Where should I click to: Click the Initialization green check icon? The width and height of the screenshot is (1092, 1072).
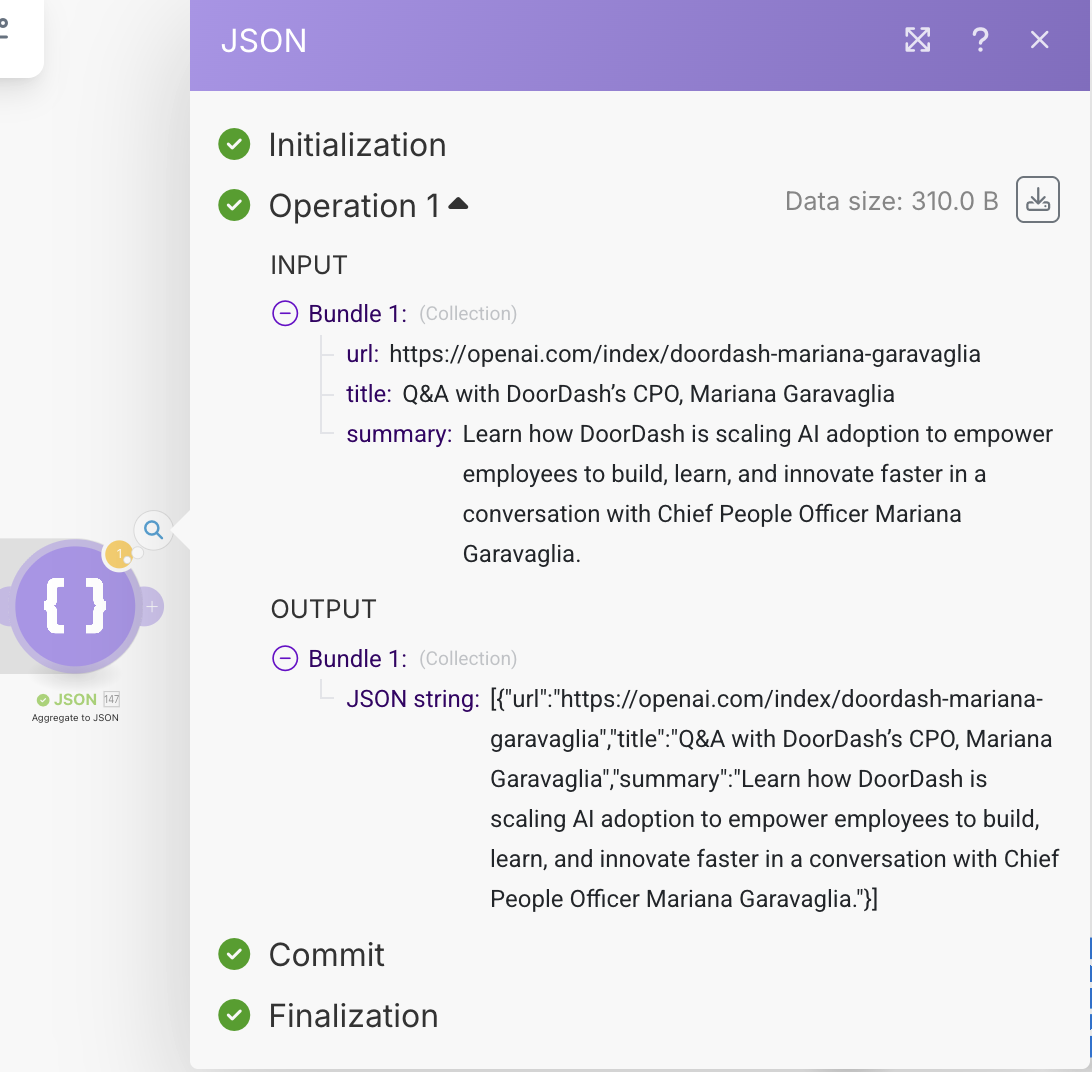coord(234,145)
